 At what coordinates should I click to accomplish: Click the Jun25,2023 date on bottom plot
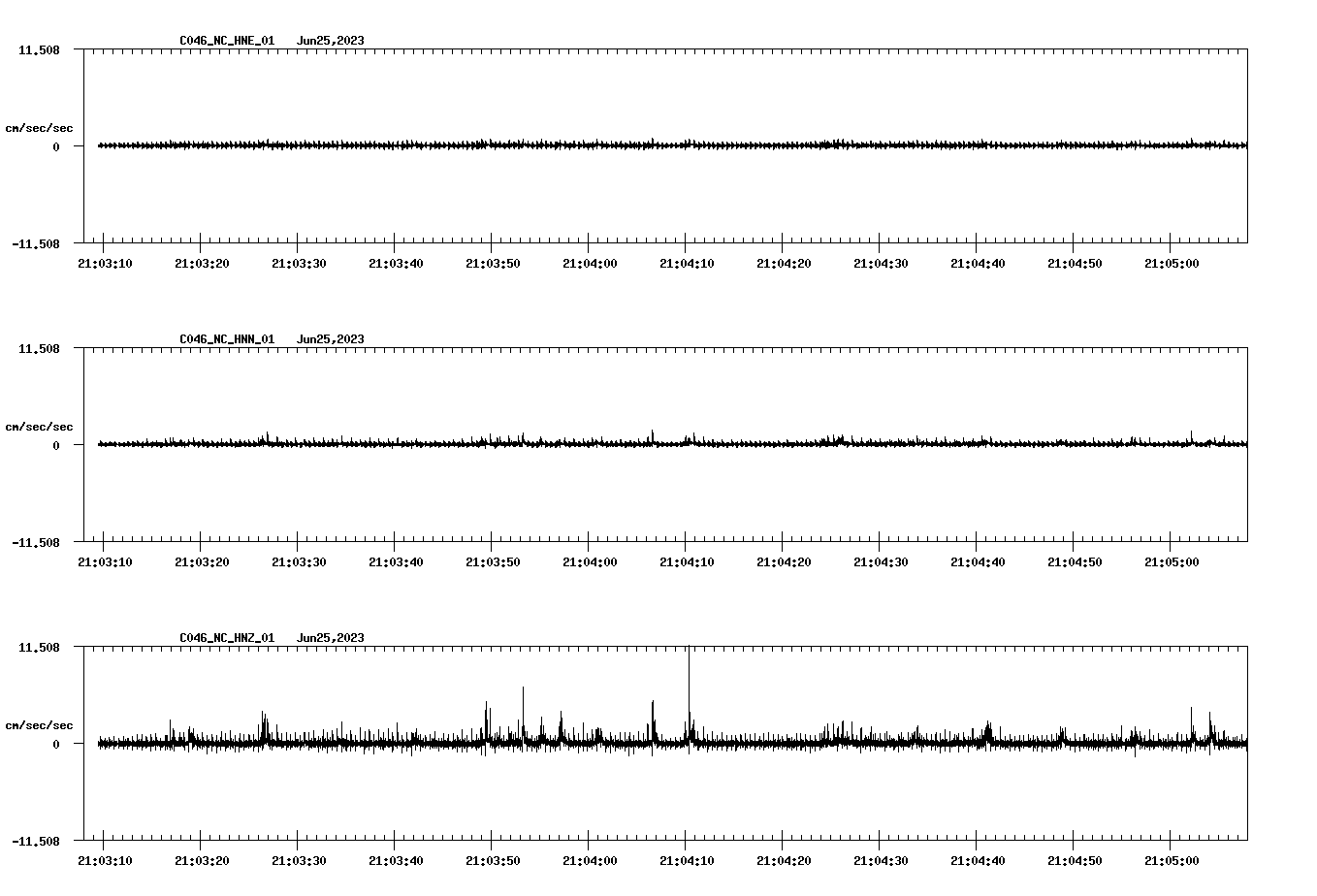pyautogui.click(x=331, y=637)
